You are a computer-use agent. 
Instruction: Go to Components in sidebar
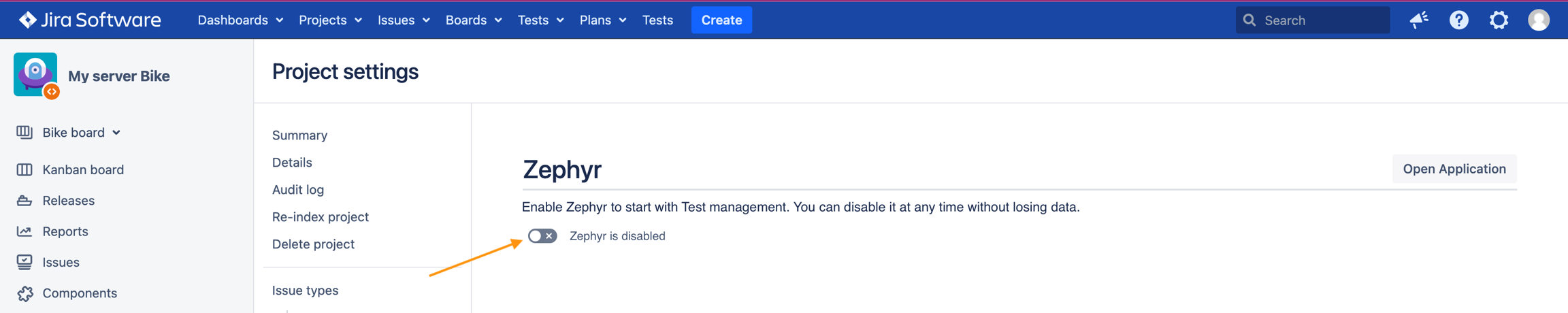[80, 293]
